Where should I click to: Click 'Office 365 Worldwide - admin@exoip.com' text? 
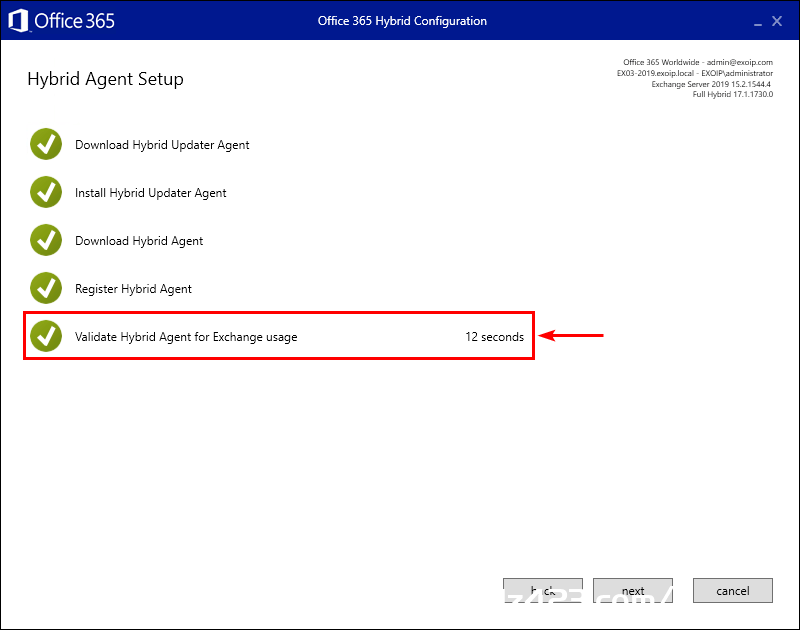pos(697,62)
